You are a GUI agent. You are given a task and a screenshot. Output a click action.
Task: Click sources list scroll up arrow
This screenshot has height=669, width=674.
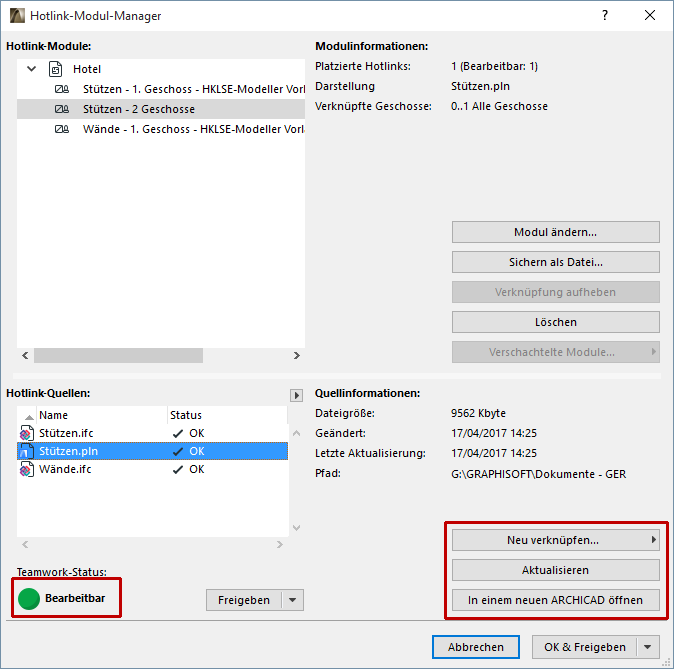tap(297, 433)
